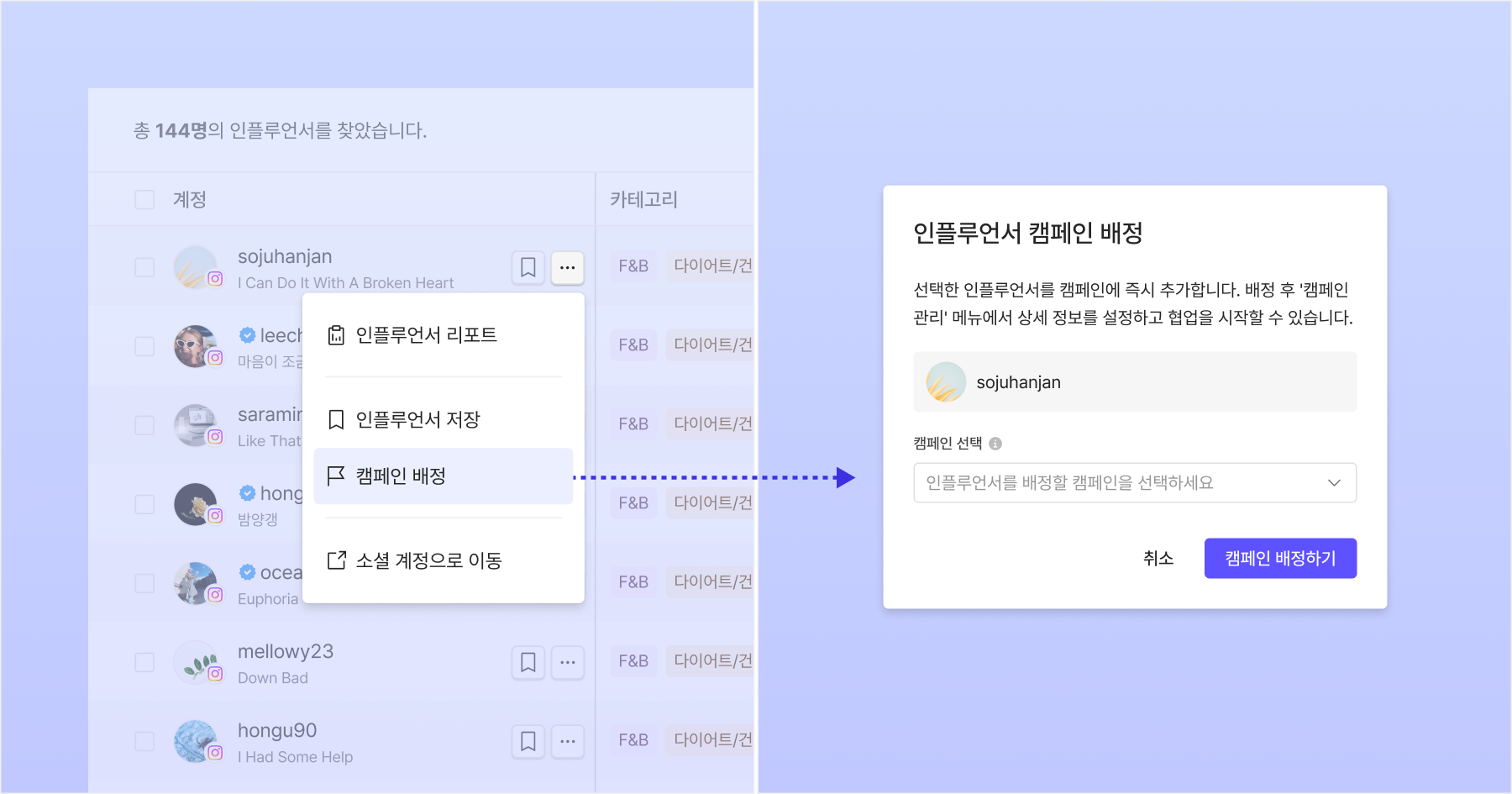This screenshot has width=1512, height=794.
Task: Click the bookmark icon for hongu90
Action: [x=528, y=741]
